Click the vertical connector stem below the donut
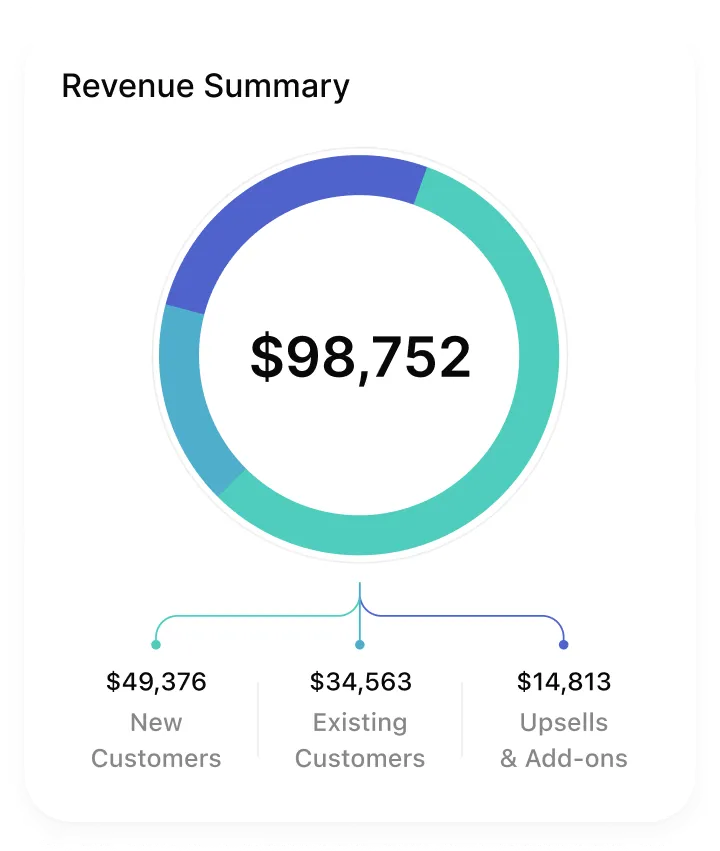The width and height of the screenshot is (720, 851). coord(360,592)
